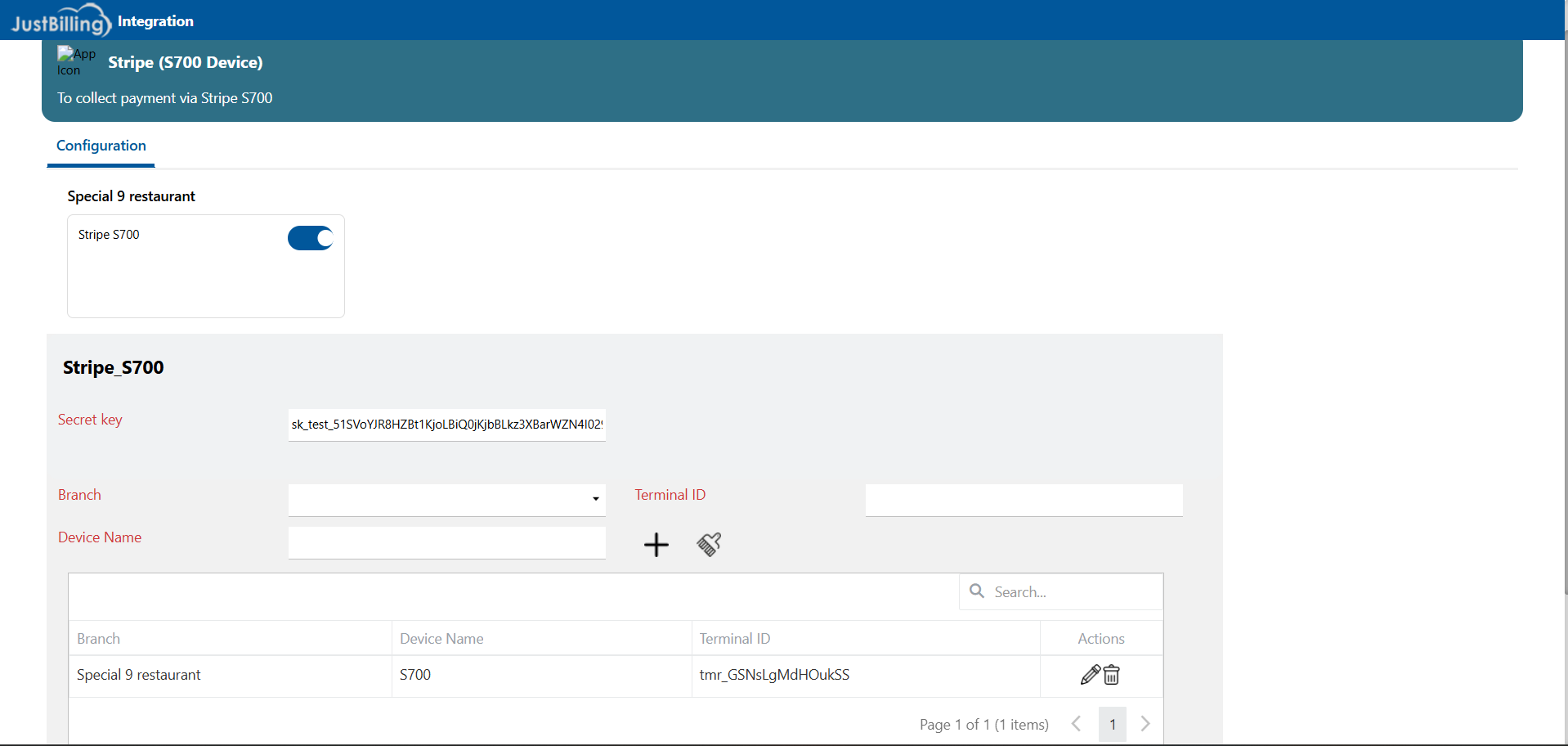
Task: Click the table Search box
Action: click(1071, 592)
